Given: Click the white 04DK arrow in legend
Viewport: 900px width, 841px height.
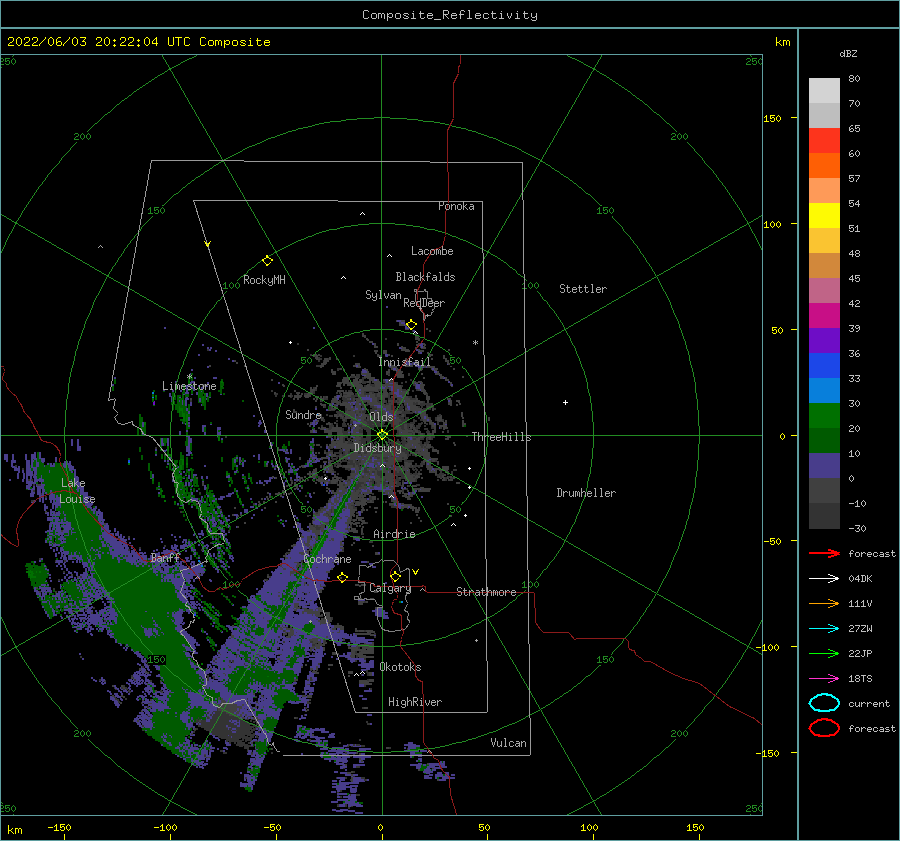Looking at the screenshot, I should (824, 579).
